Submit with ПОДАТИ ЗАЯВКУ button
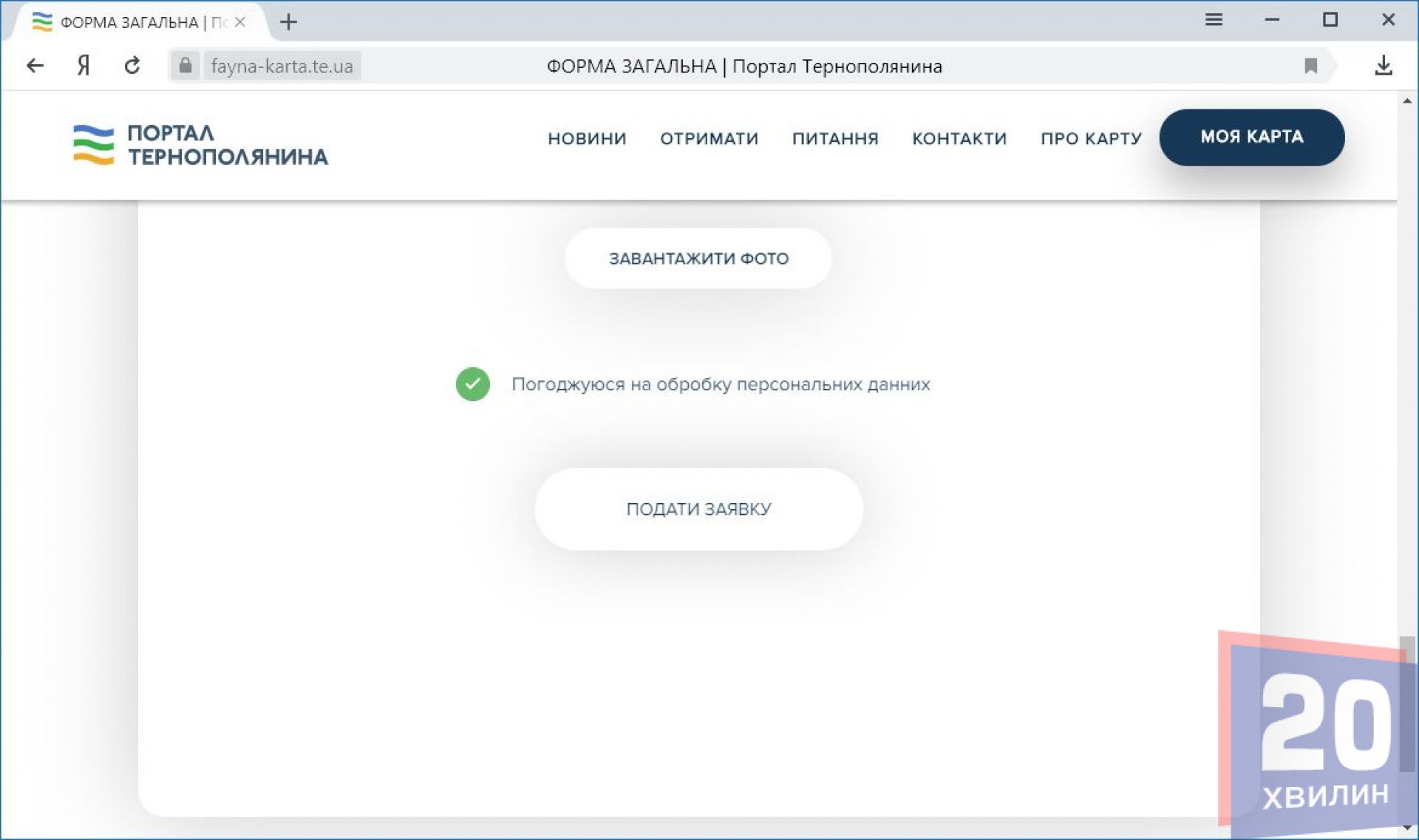Image resolution: width=1419 pixels, height=840 pixels. coord(698,509)
